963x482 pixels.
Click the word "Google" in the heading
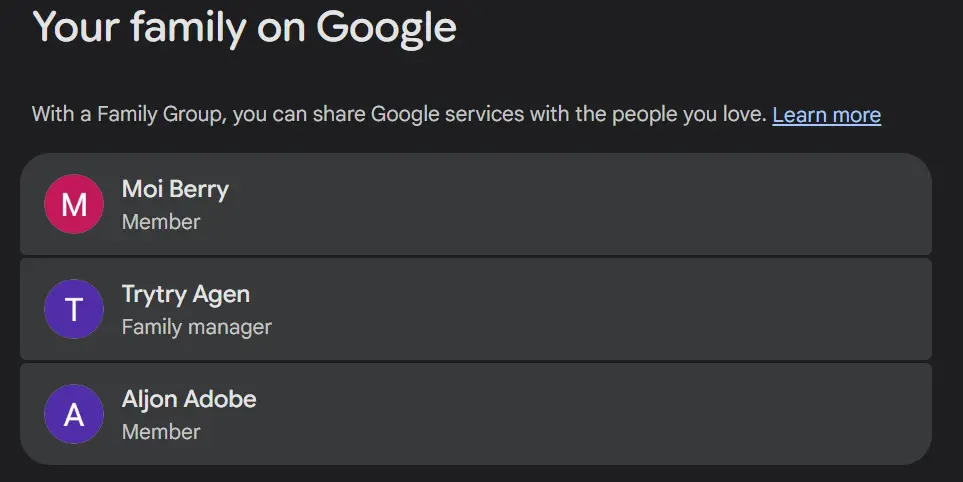pyautogui.click(x=386, y=28)
